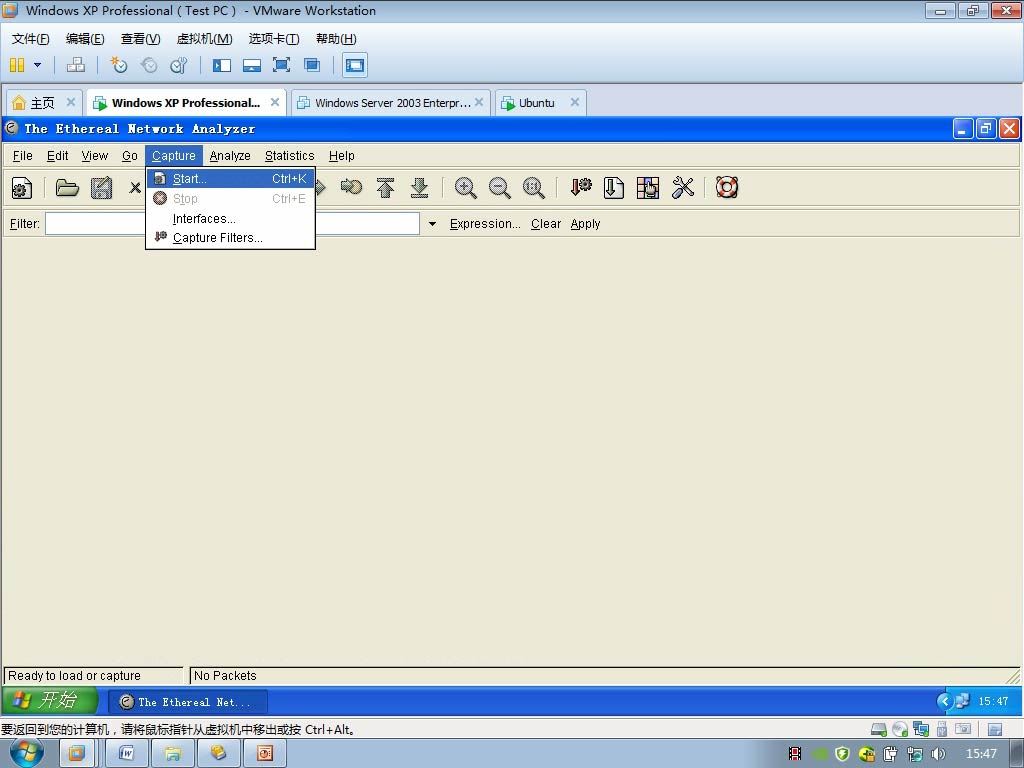Click VMware CD/DVD drive status icon

click(900, 729)
